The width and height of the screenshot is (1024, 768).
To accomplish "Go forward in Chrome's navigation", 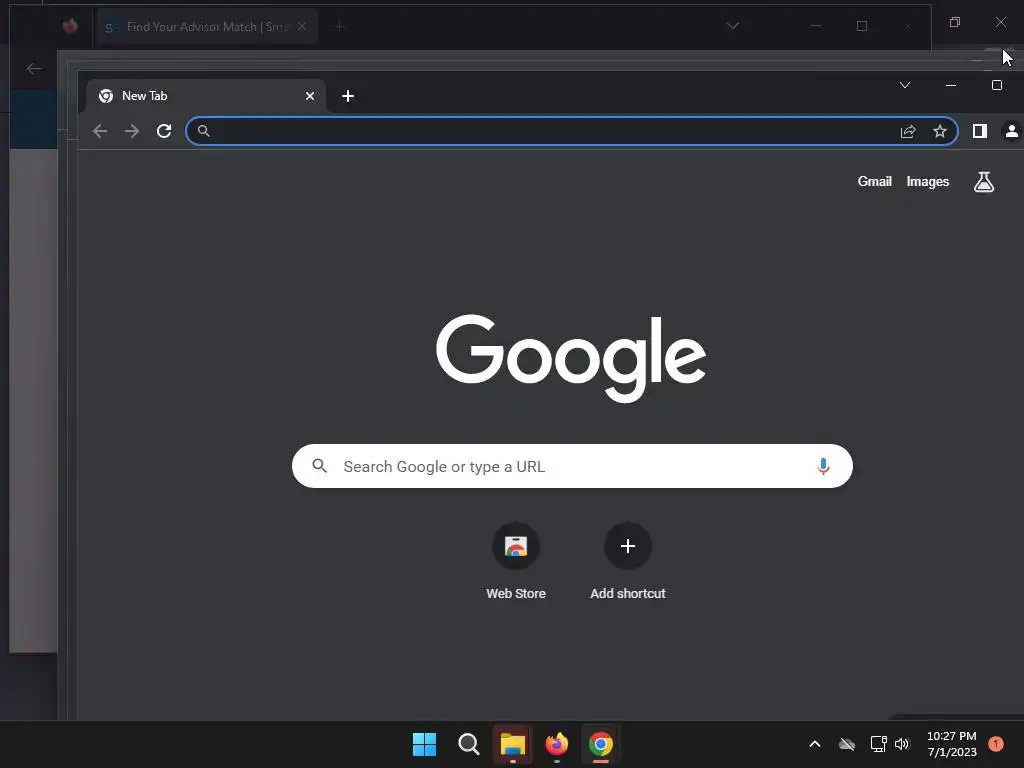I will (x=132, y=131).
